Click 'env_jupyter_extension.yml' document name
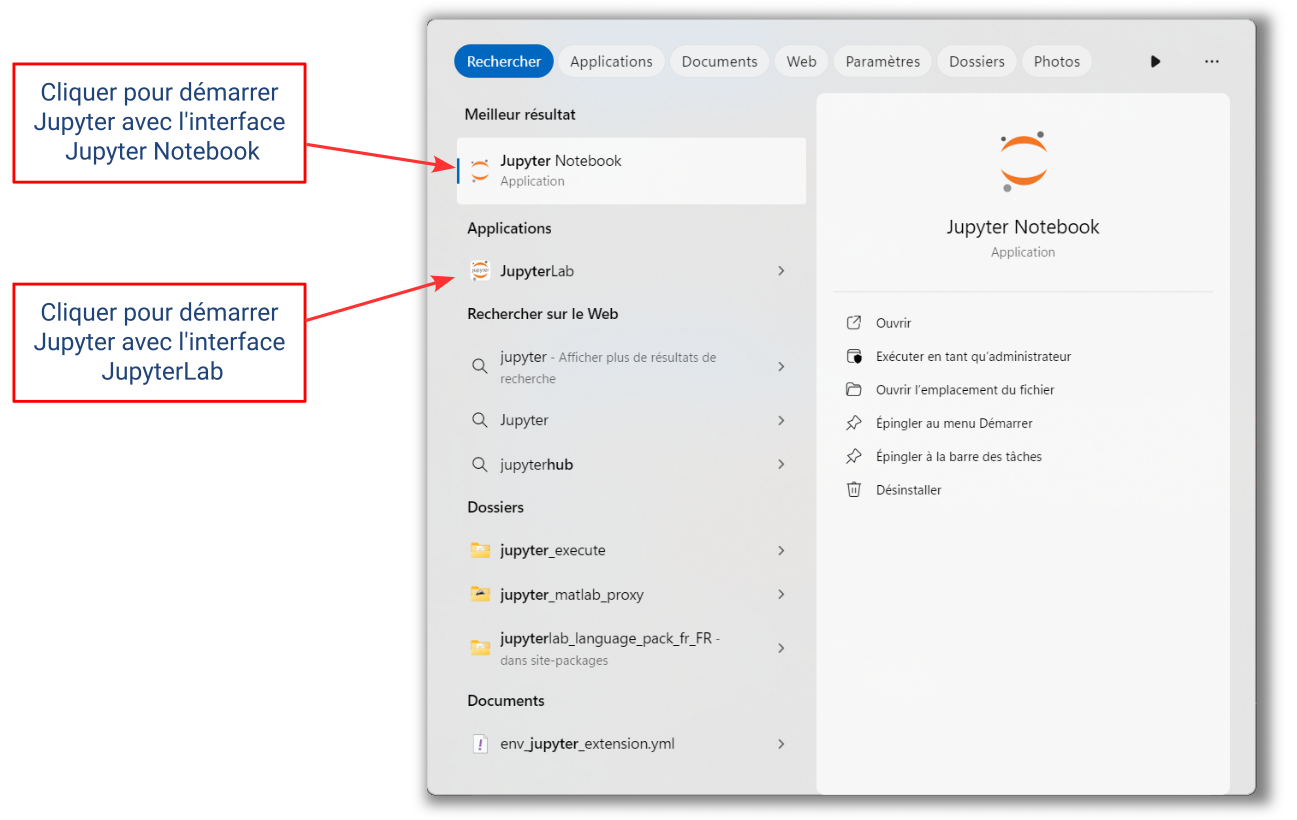1297x820 pixels. point(587,744)
